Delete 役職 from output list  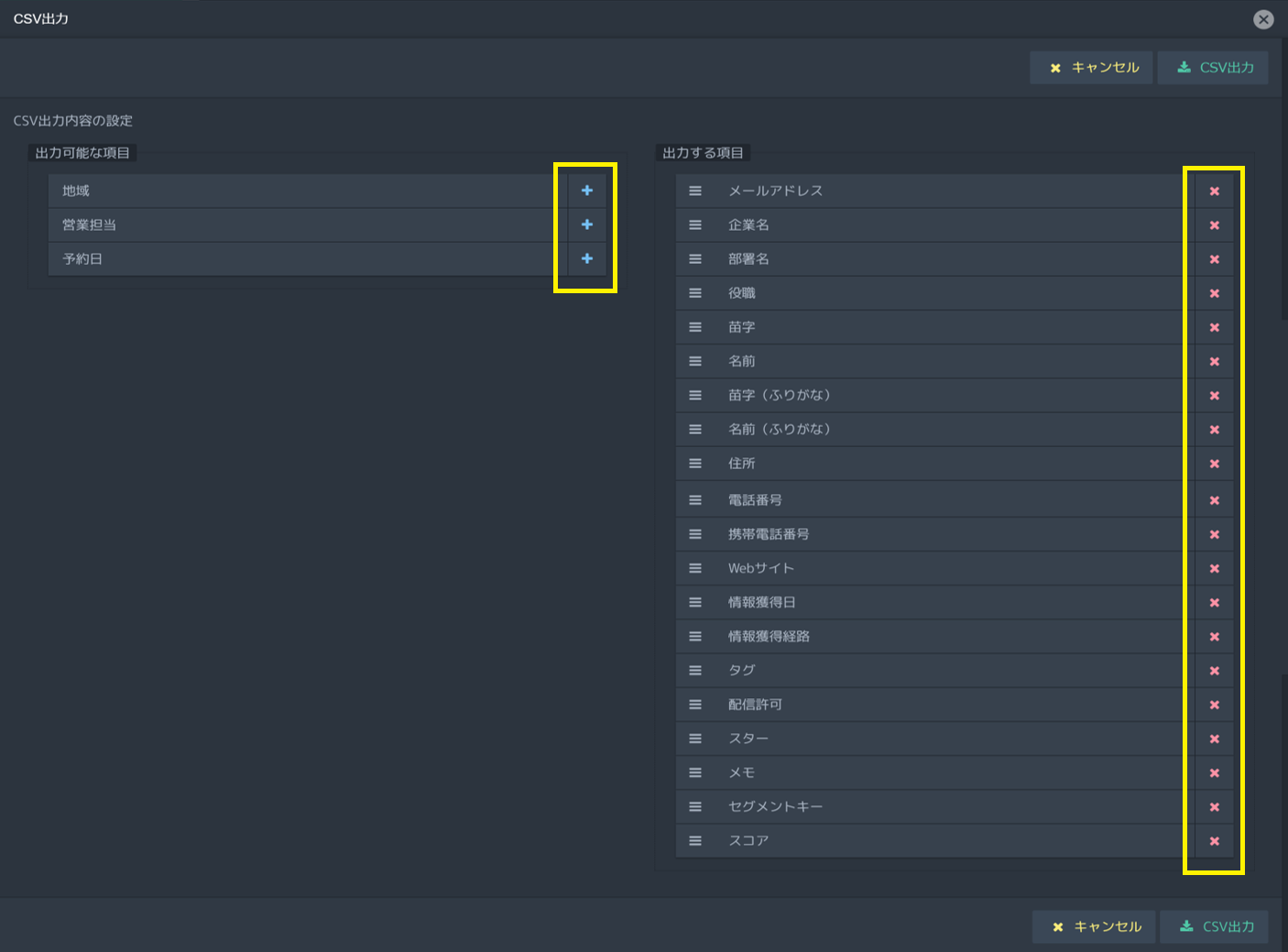coord(1214,293)
